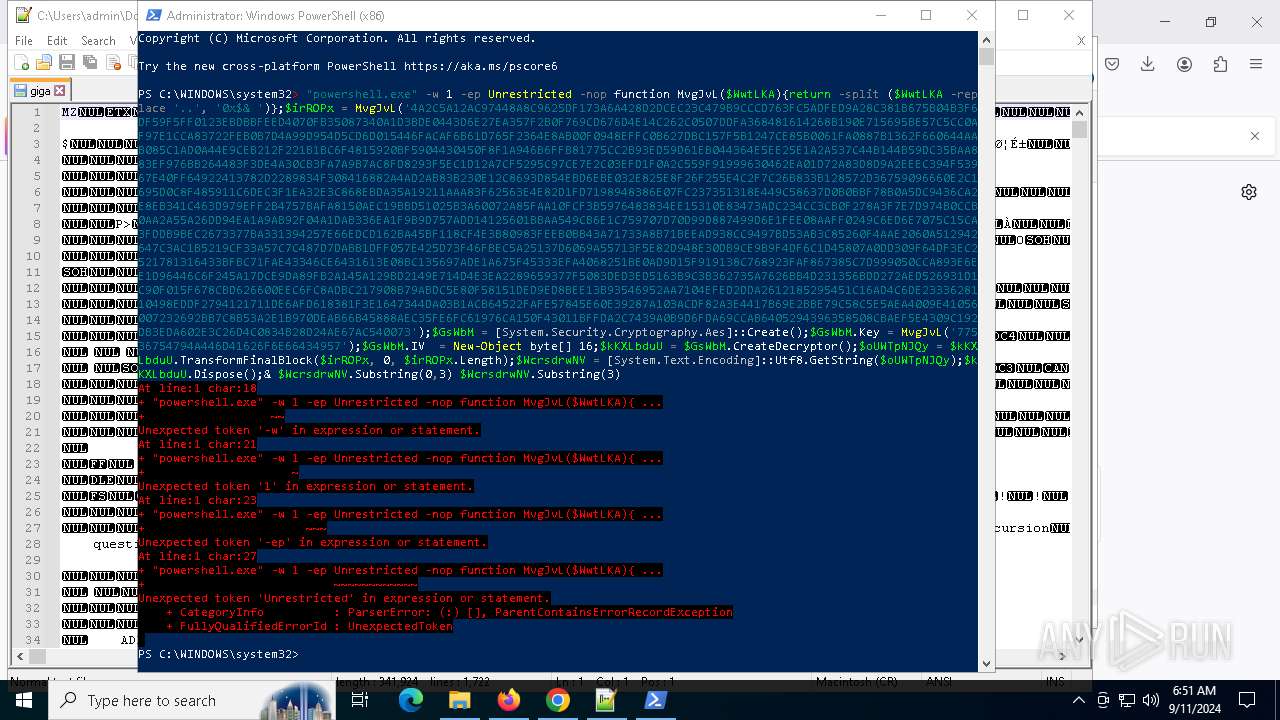Click the volume speaker icon in tray
Screen dimensions: 1280x720
click(1151, 700)
